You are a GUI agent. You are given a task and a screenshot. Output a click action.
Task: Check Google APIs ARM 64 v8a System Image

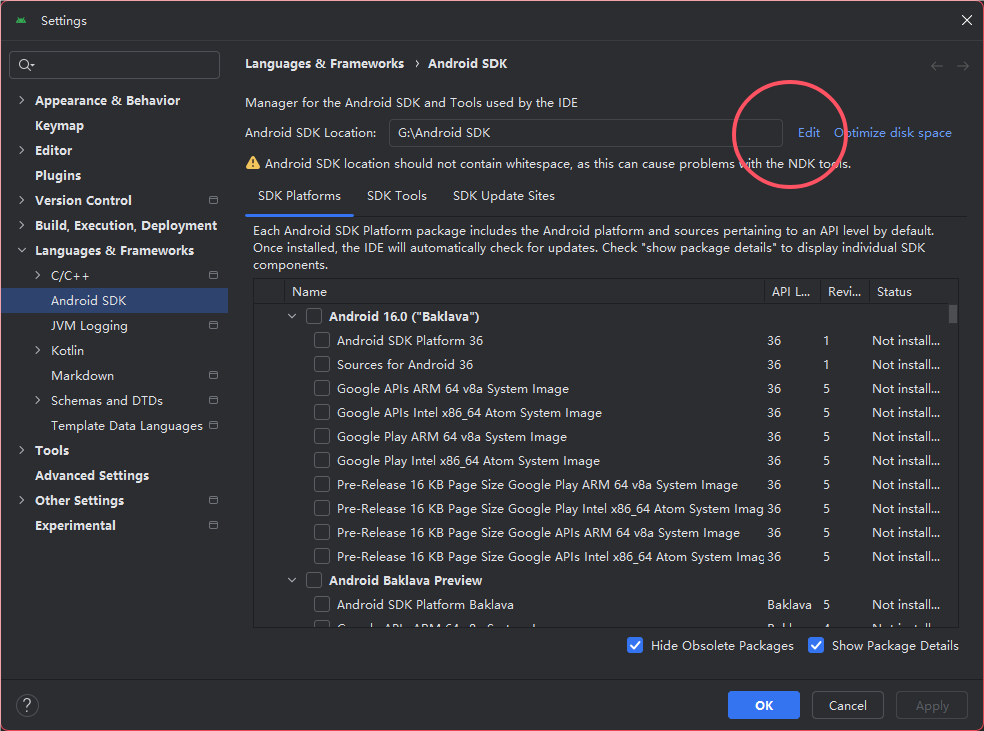coord(322,388)
